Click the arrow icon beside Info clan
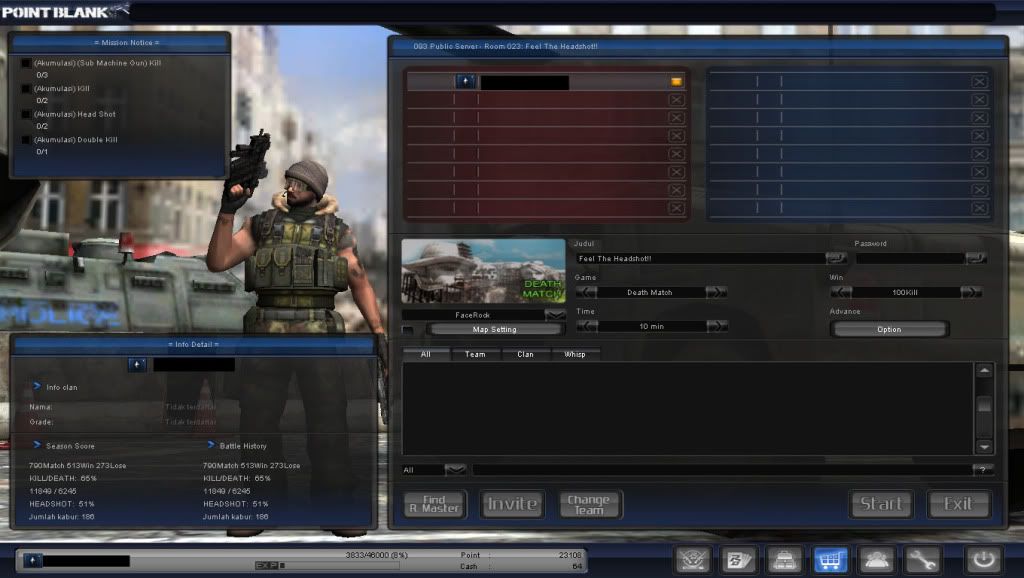 (x=37, y=387)
